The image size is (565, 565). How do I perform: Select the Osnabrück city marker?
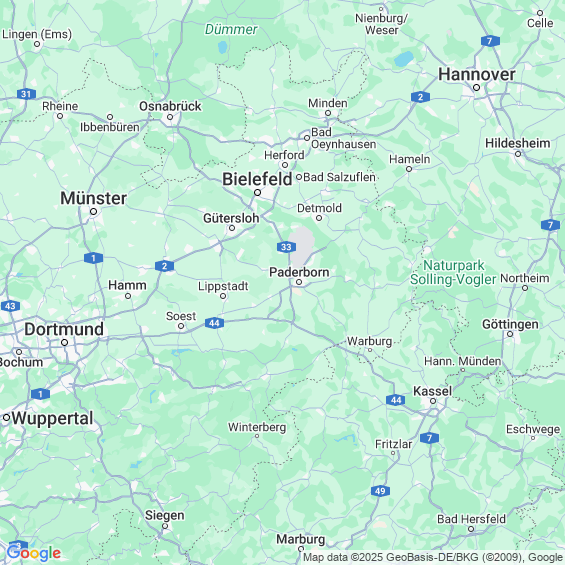pos(170,117)
